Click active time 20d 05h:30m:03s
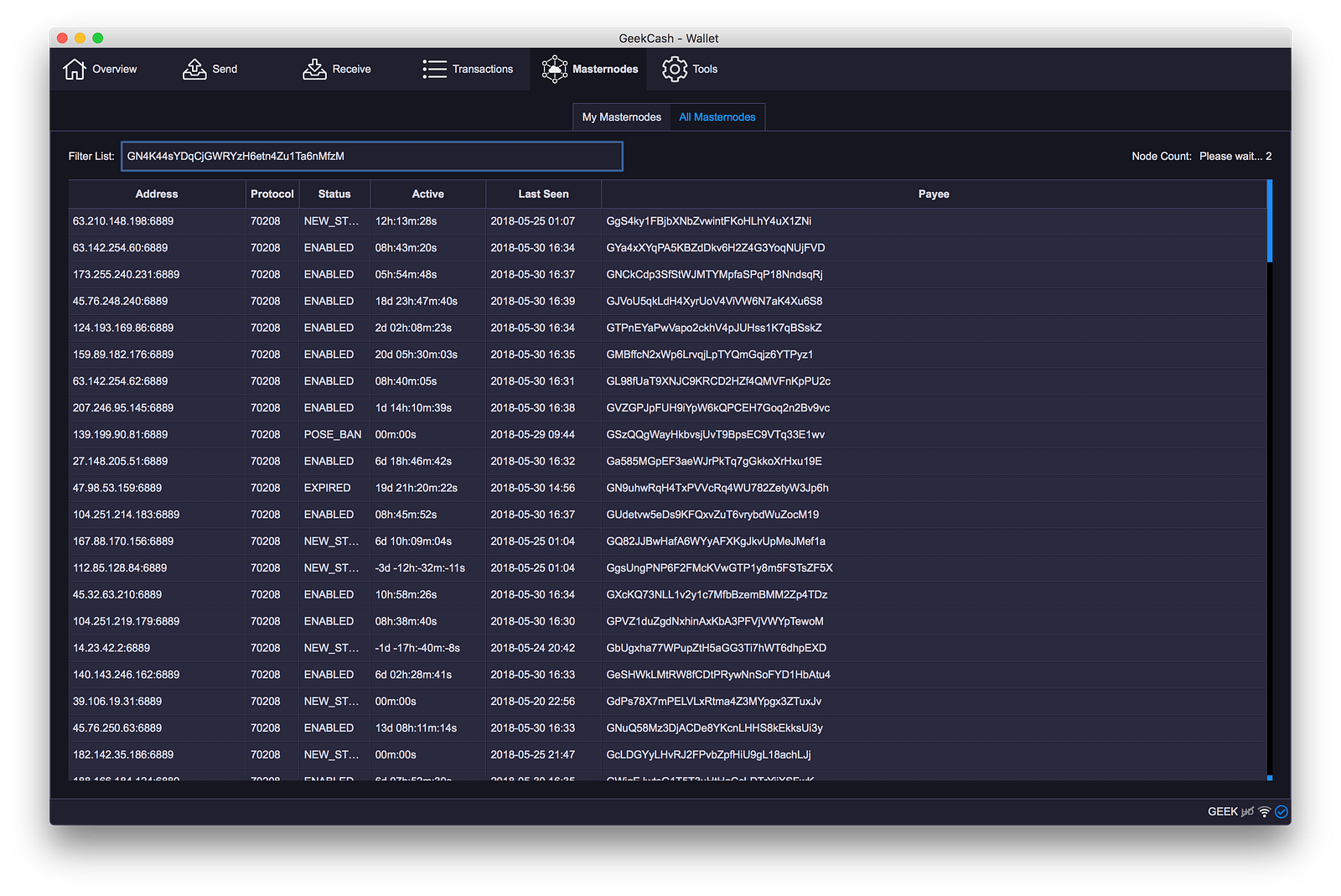Viewport: 1341px width, 896px height. [x=417, y=355]
